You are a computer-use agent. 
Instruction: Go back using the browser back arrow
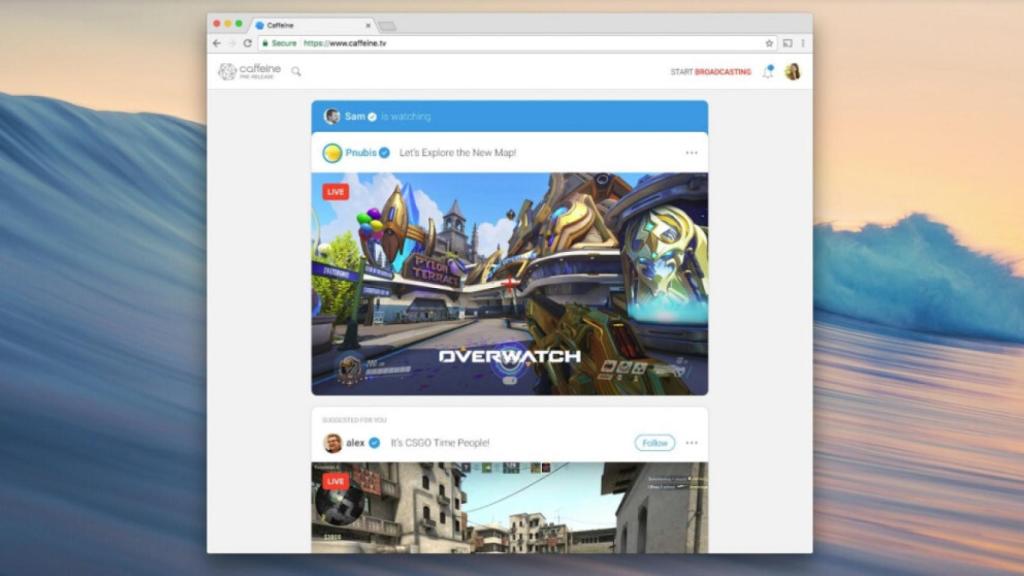click(217, 44)
